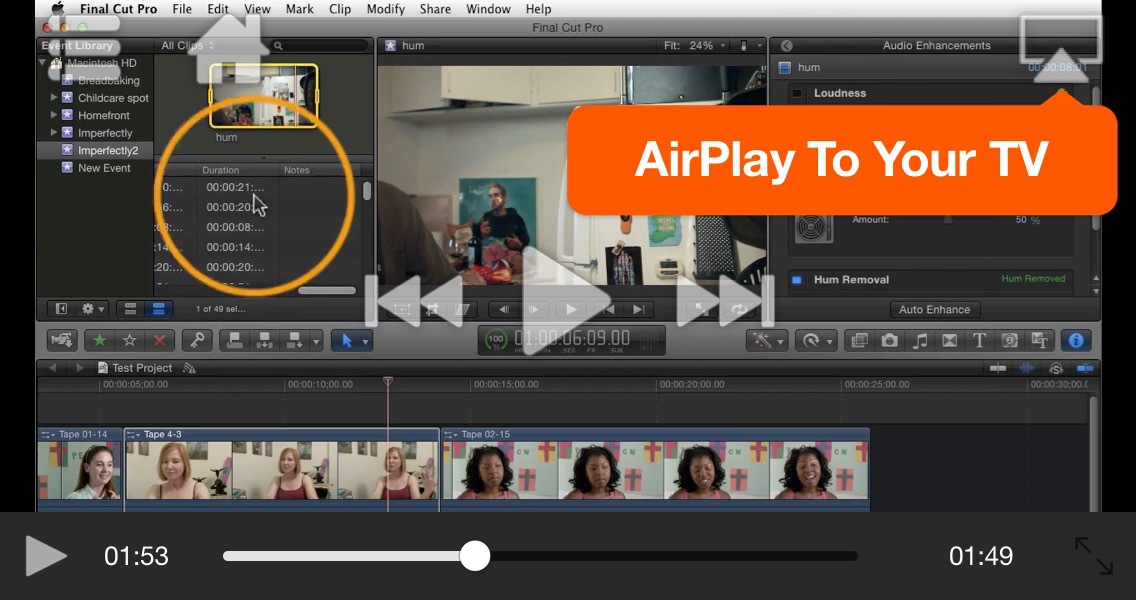Click the Auto Enhance button
Image resolution: width=1136 pixels, height=600 pixels.
(934, 310)
